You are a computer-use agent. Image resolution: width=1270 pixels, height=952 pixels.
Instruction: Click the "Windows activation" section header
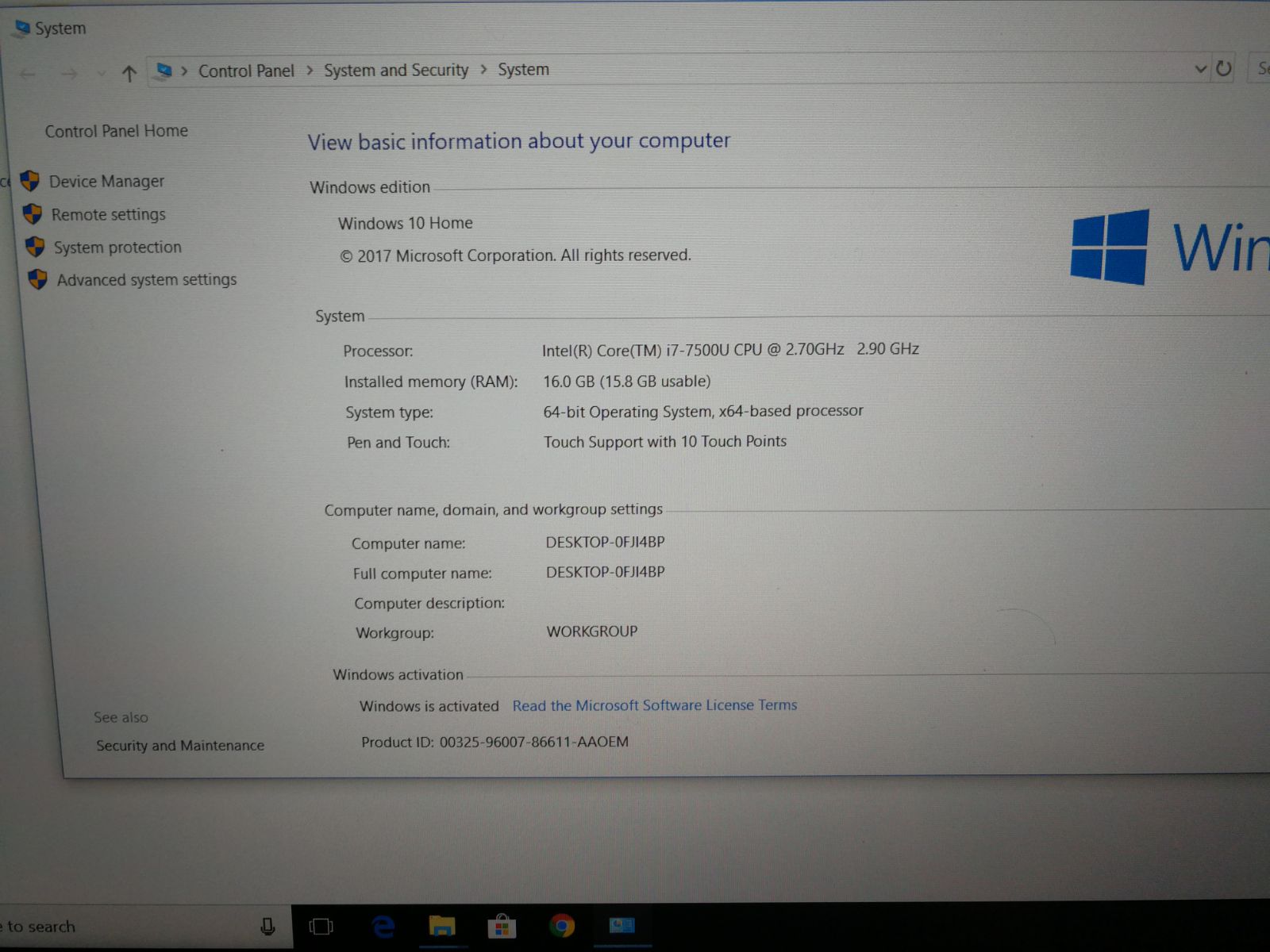[398, 674]
